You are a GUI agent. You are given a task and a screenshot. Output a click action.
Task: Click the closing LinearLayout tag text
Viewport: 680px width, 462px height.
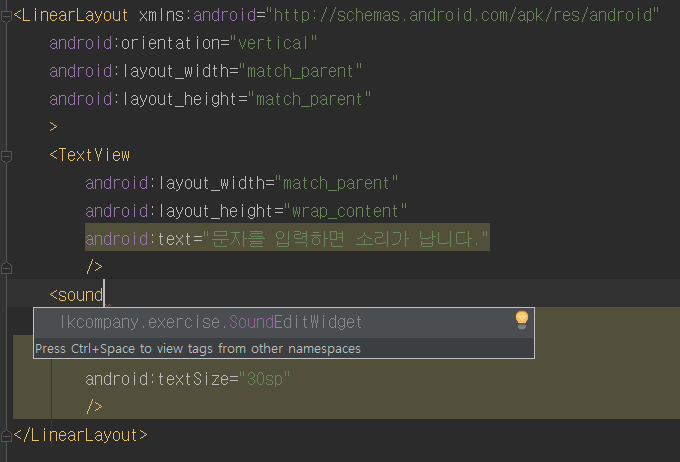81,435
